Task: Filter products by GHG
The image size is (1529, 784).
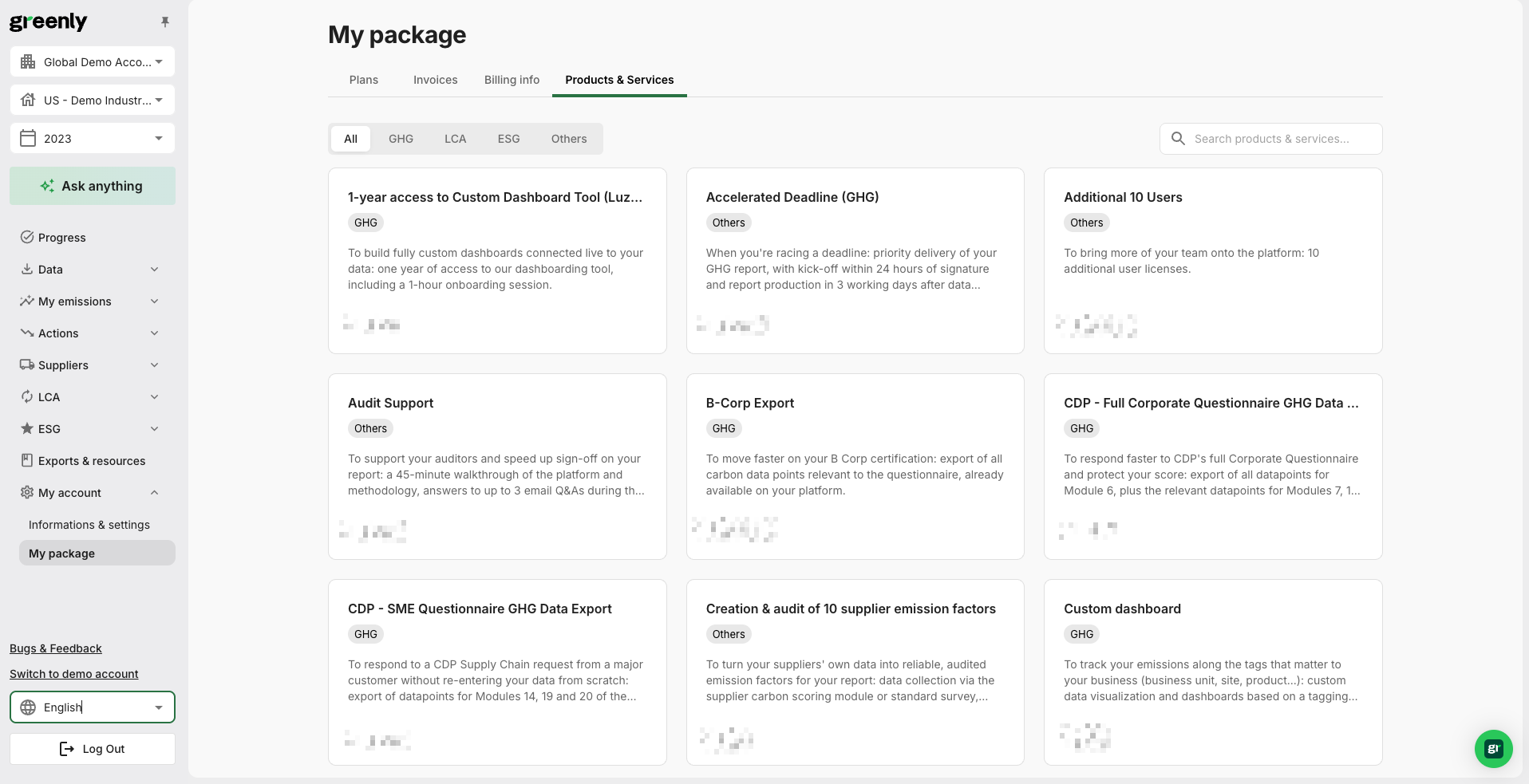Action: (x=401, y=139)
